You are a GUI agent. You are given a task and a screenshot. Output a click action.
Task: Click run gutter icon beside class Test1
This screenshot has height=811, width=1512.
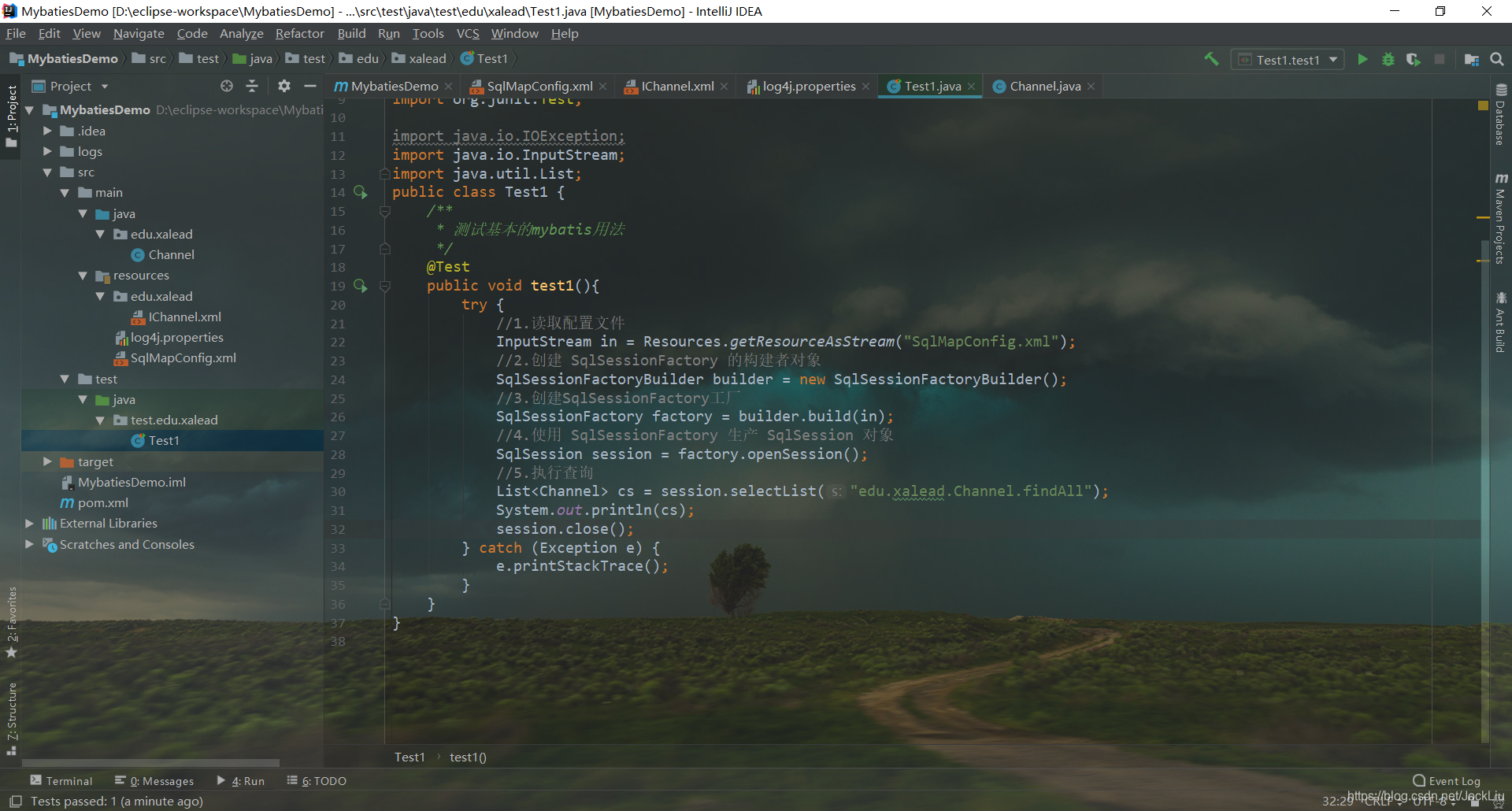pos(361,192)
